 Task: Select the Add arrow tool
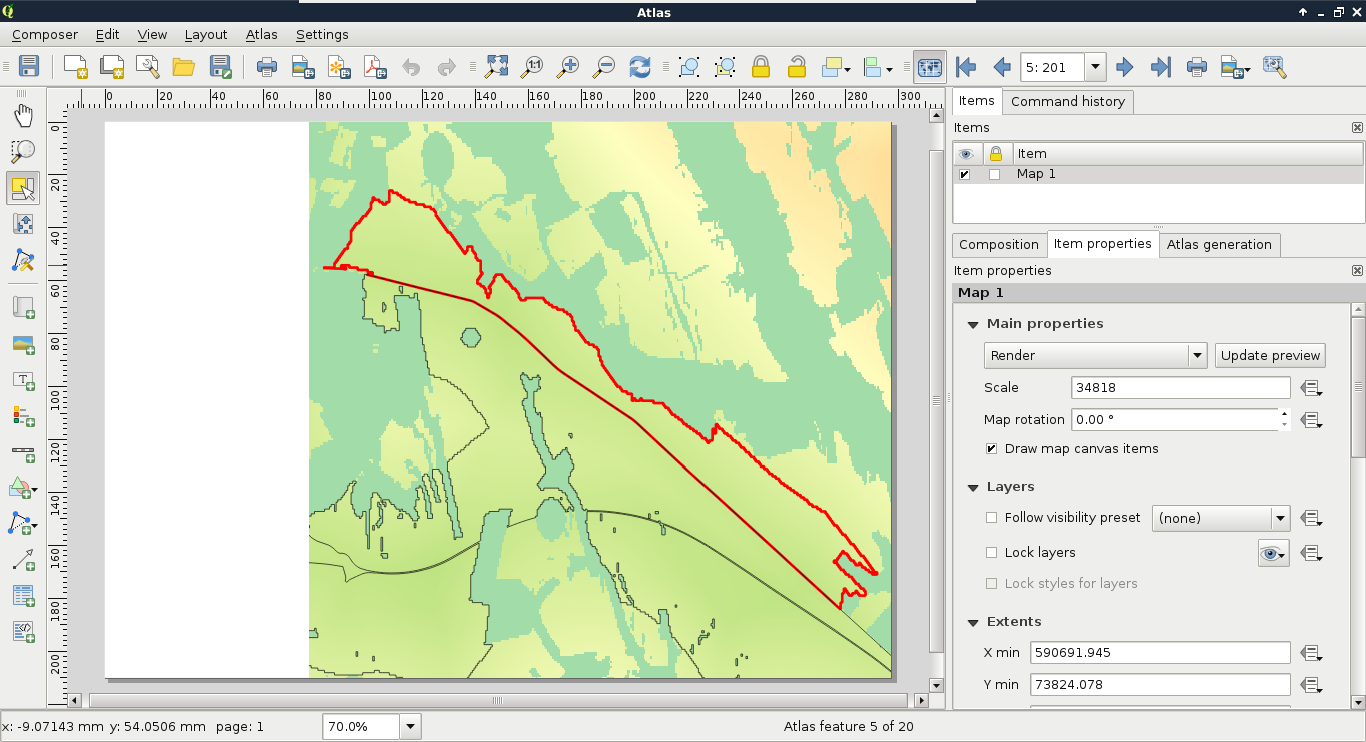point(22,559)
